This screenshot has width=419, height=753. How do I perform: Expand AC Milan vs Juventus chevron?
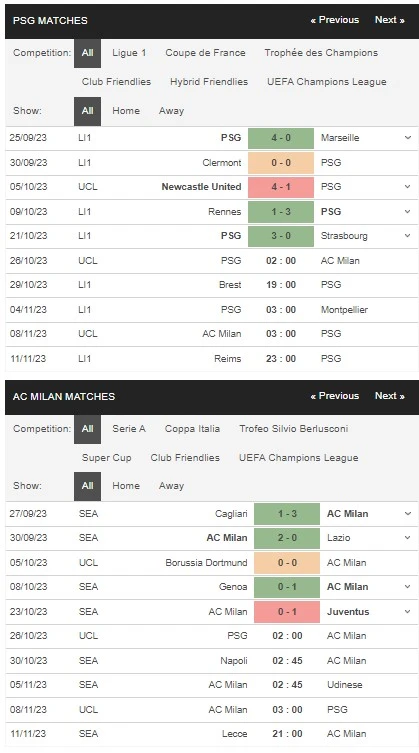407,612
